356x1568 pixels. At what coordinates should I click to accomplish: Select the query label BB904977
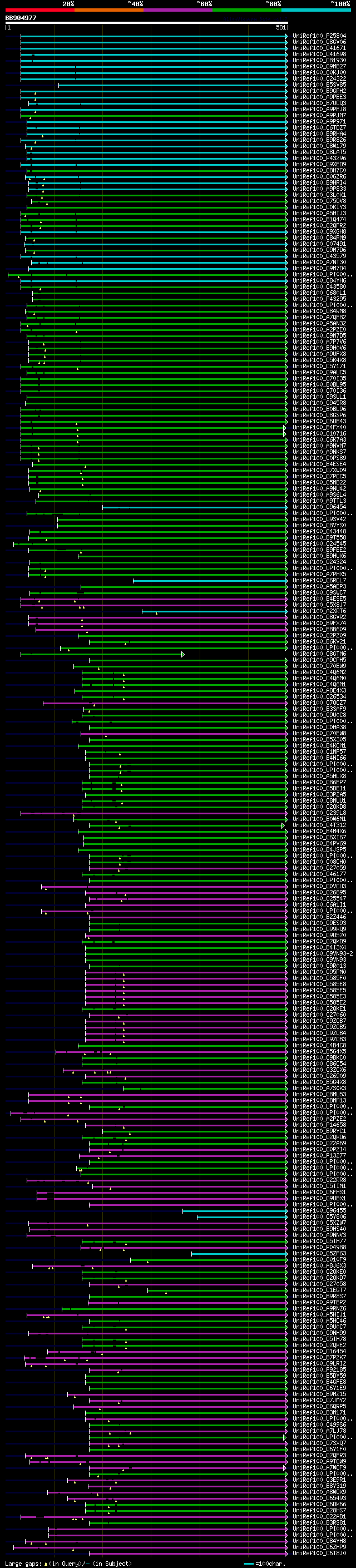pos(21,18)
